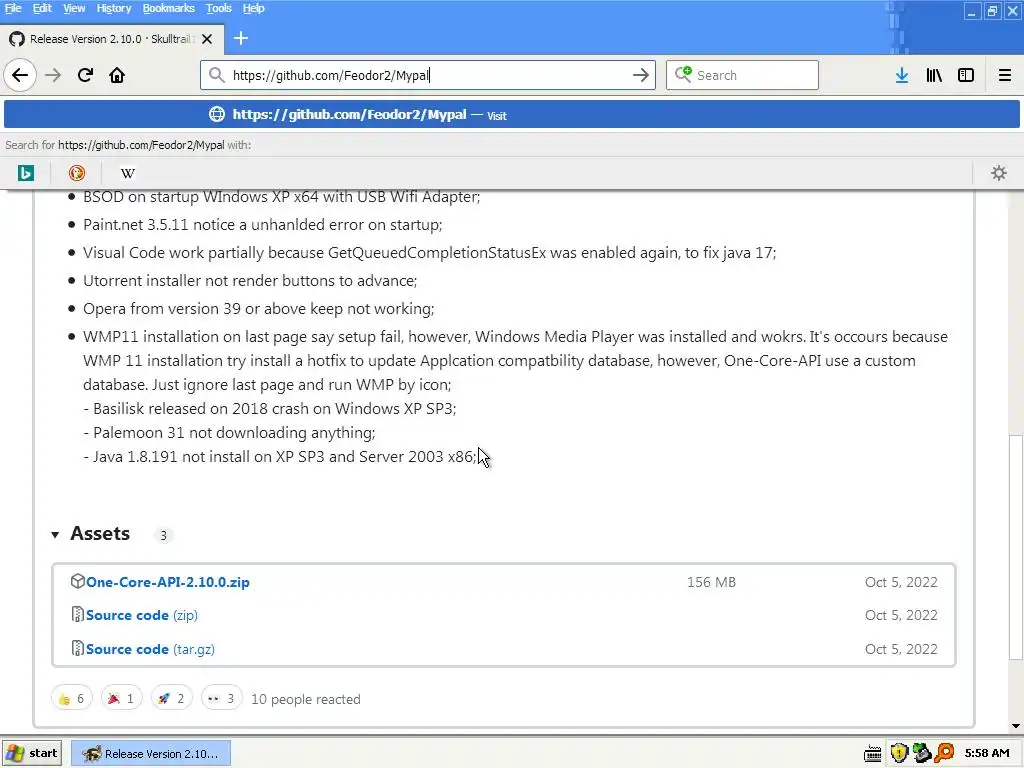The image size is (1024, 768).
Task: Click the thumbs-up reaction button
Action: 72,699
